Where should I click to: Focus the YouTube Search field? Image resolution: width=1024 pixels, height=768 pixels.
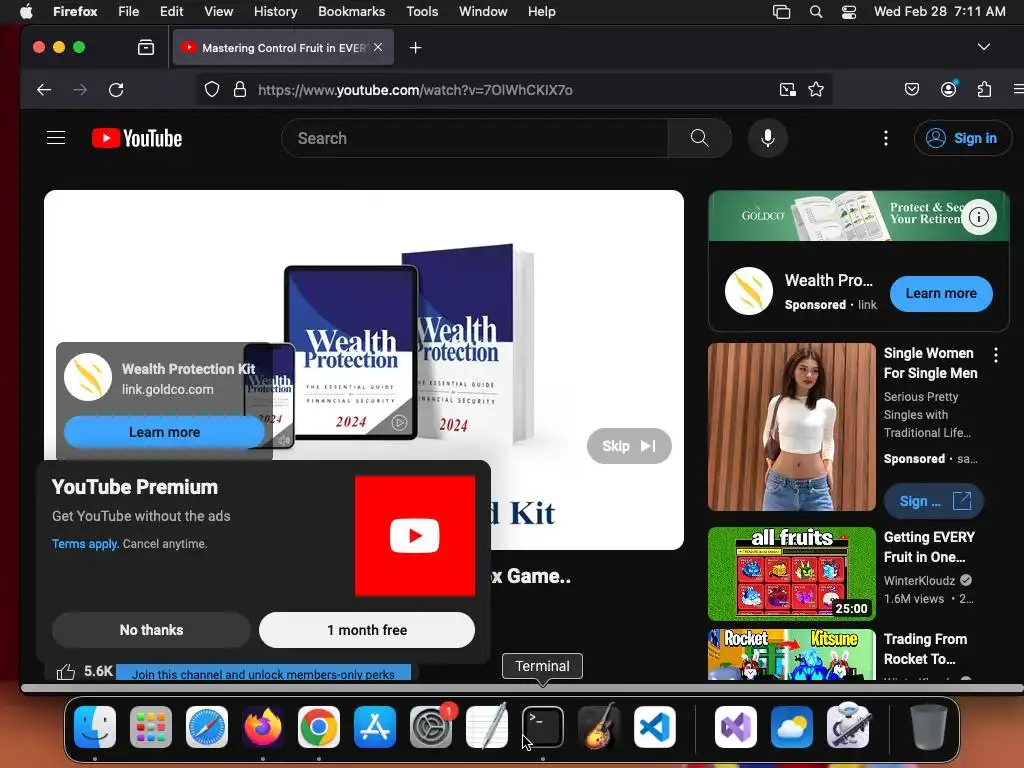(475, 138)
